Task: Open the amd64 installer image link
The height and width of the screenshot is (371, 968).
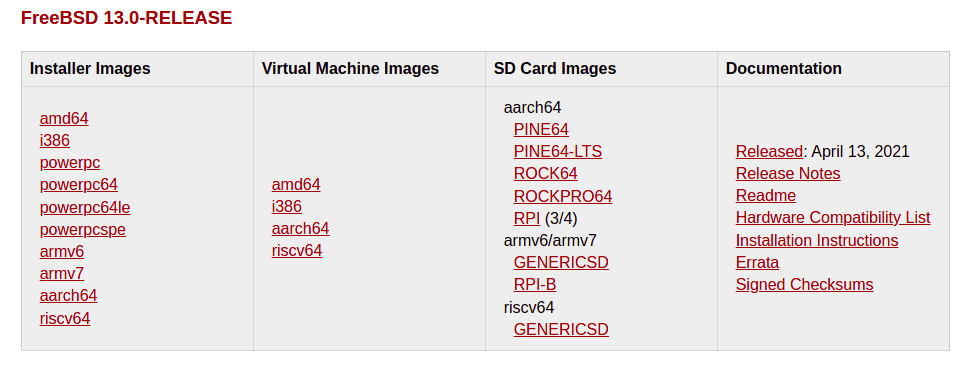Action: tap(64, 119)
